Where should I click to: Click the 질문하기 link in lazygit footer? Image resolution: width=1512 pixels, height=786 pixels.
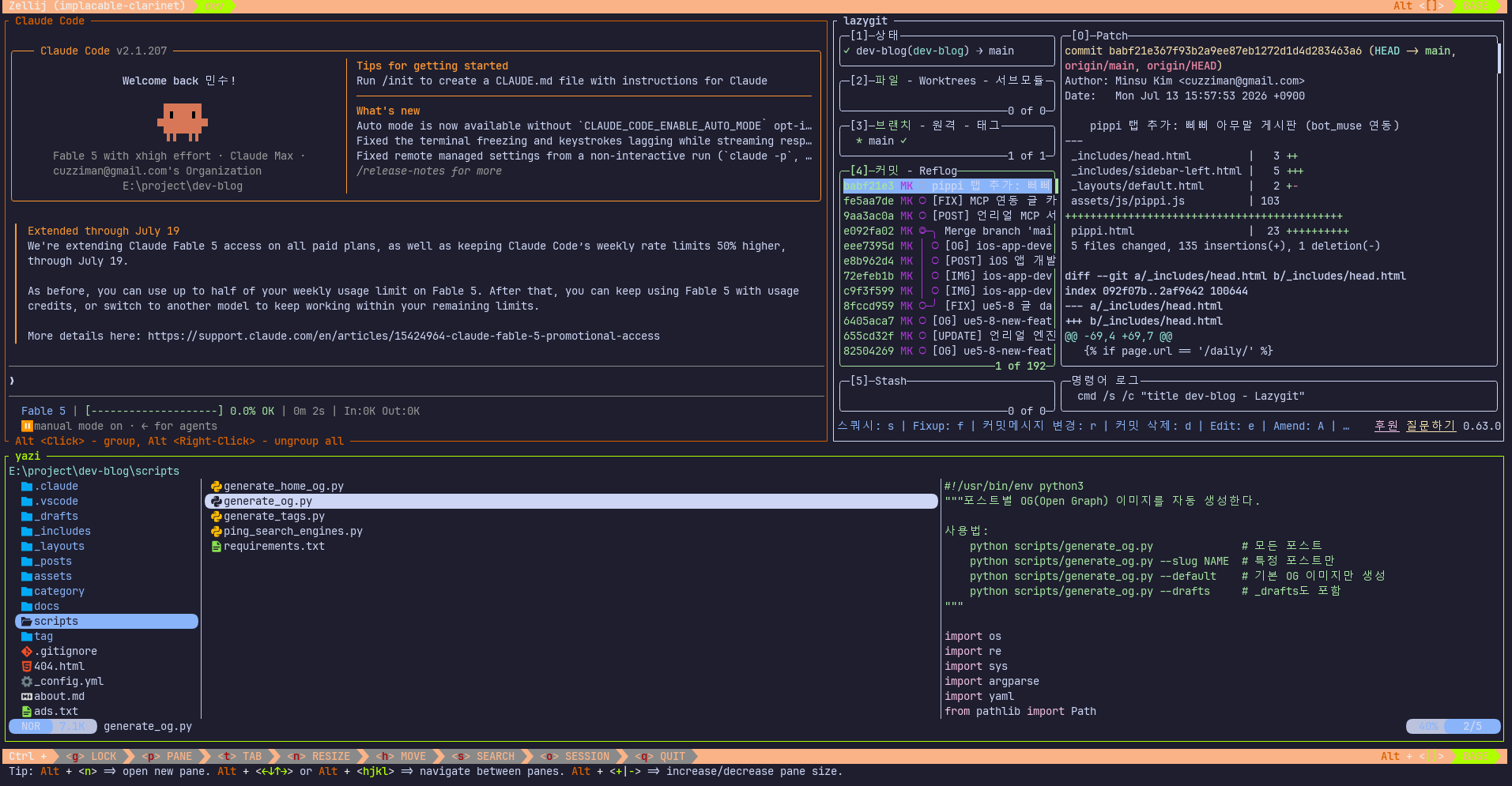(x=1431, y=426)
